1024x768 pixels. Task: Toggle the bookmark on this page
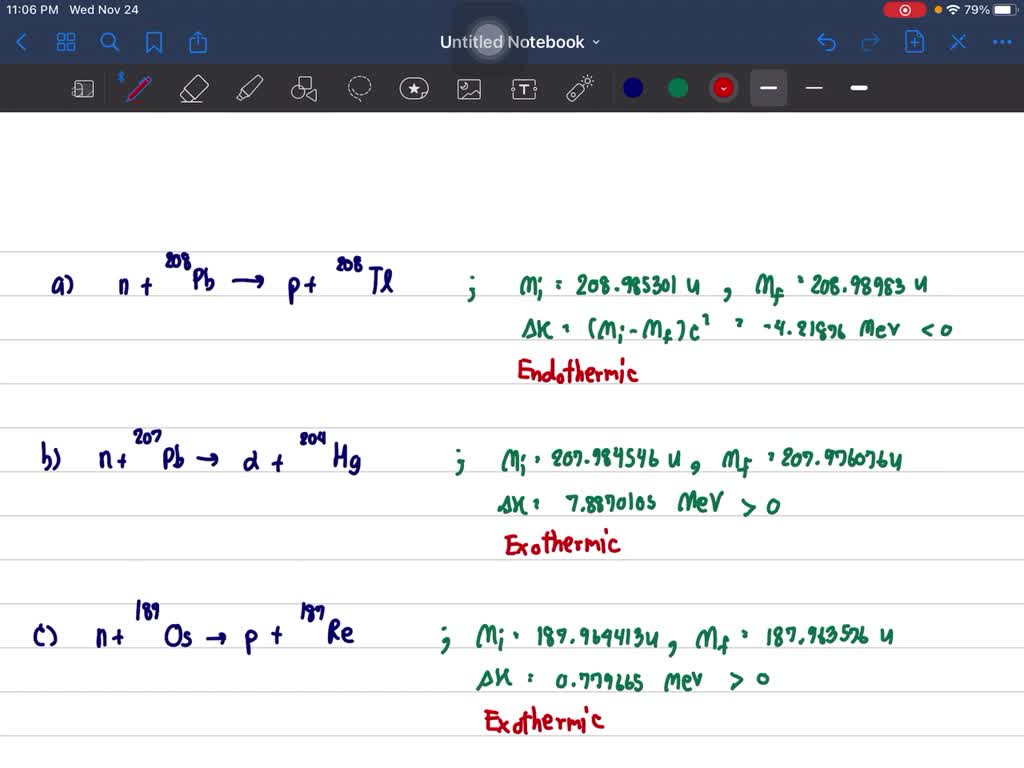(x=152, y=42)
